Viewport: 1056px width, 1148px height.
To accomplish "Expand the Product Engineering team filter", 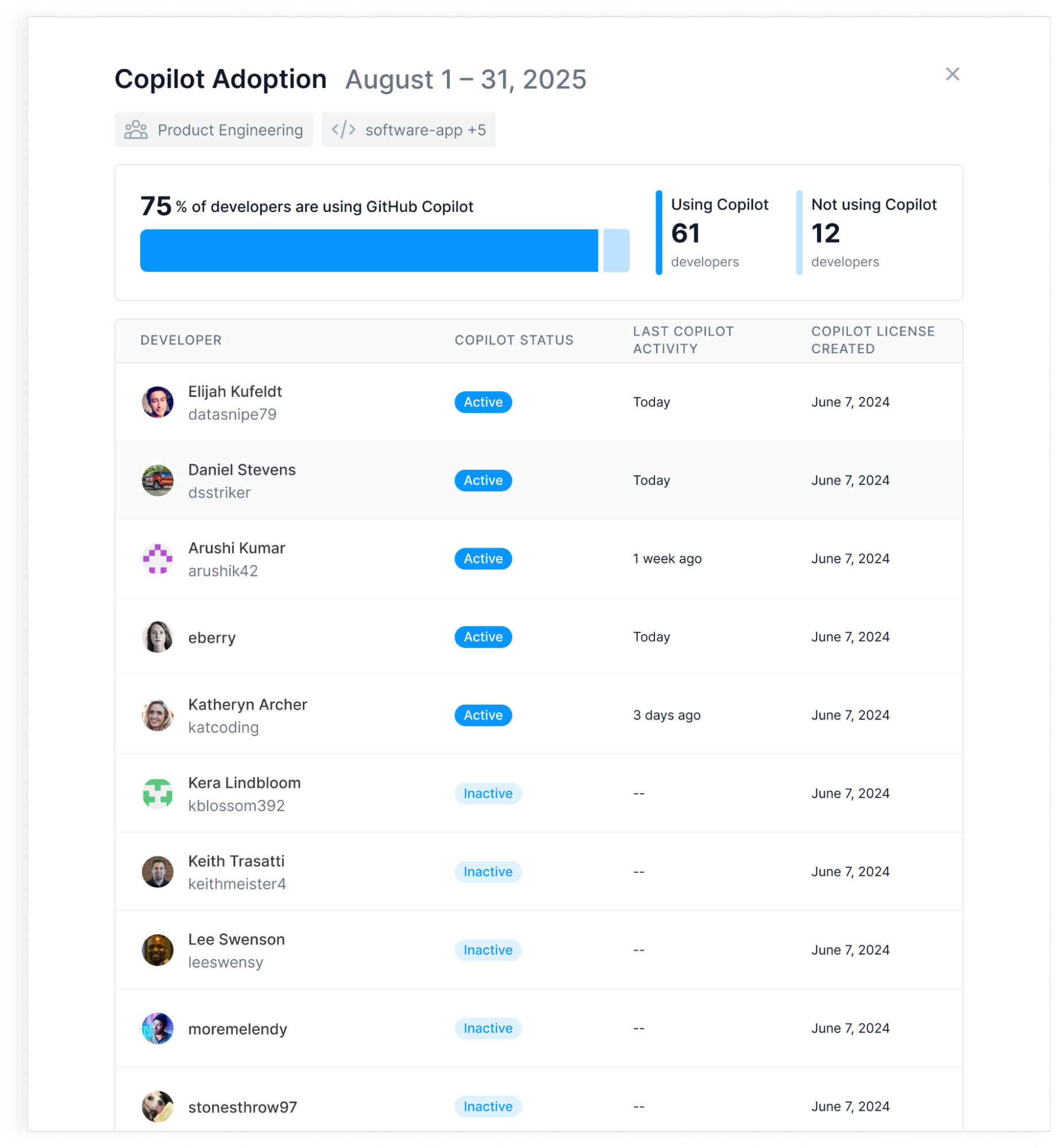I will pos(213,129).
